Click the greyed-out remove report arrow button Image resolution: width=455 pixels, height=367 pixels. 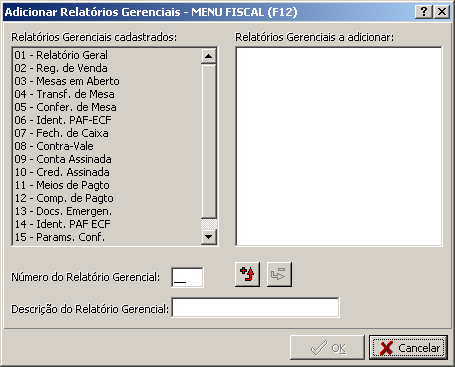click(279, 274)
